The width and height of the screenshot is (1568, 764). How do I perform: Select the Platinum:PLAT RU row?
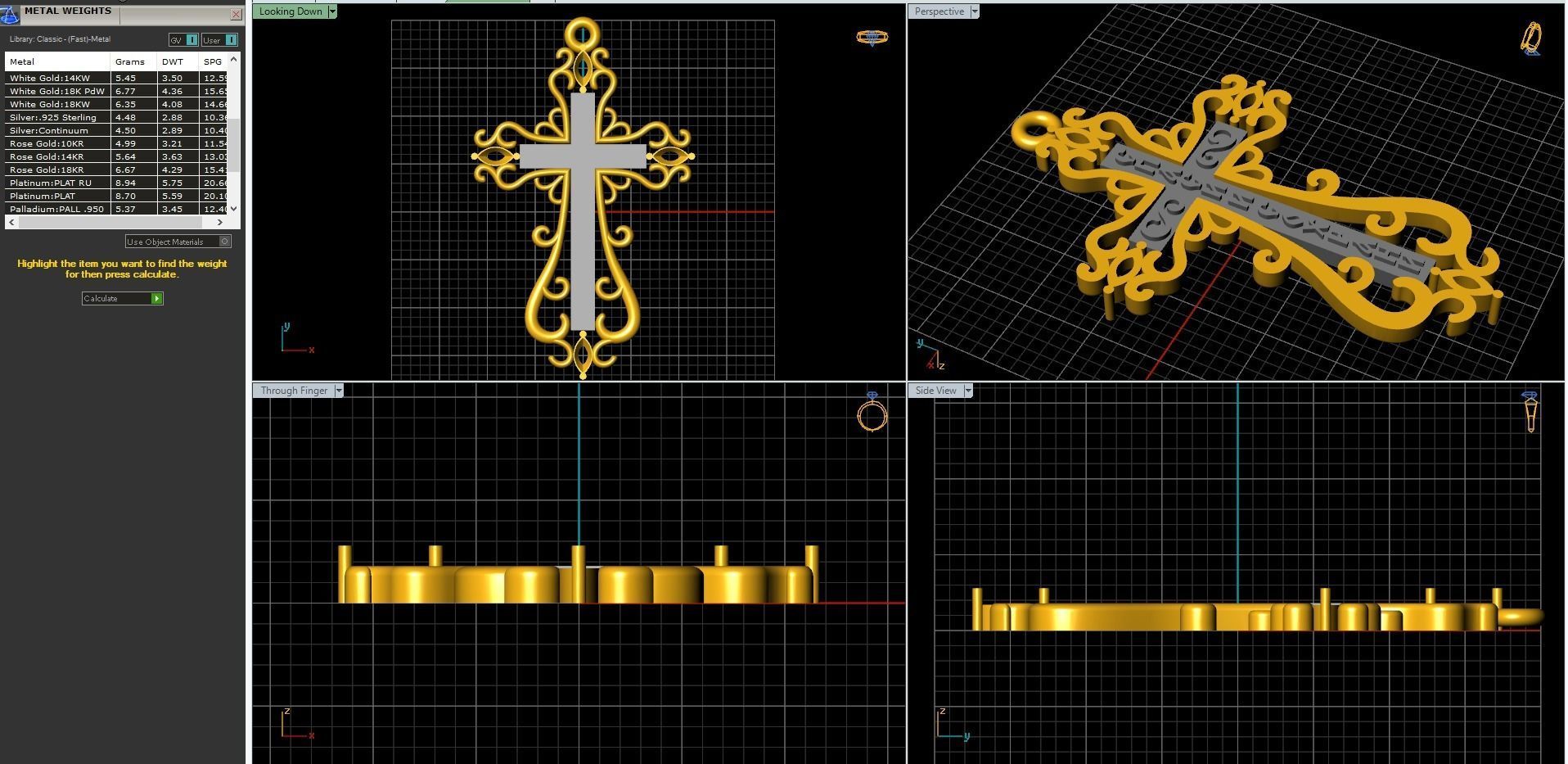coord(116,183)
